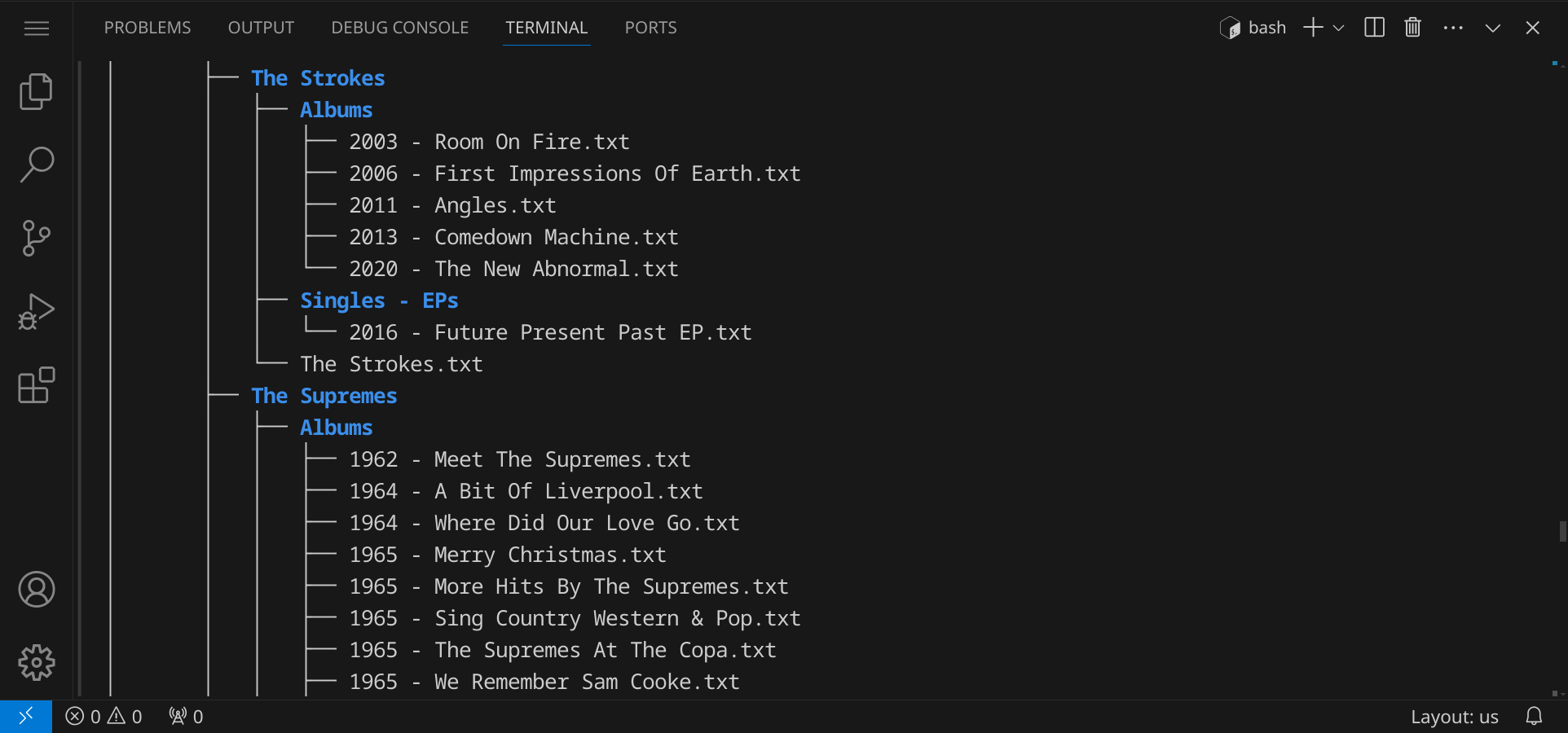Open the Search view icon
Screen dimensions: 1568x733
[36, 165]
